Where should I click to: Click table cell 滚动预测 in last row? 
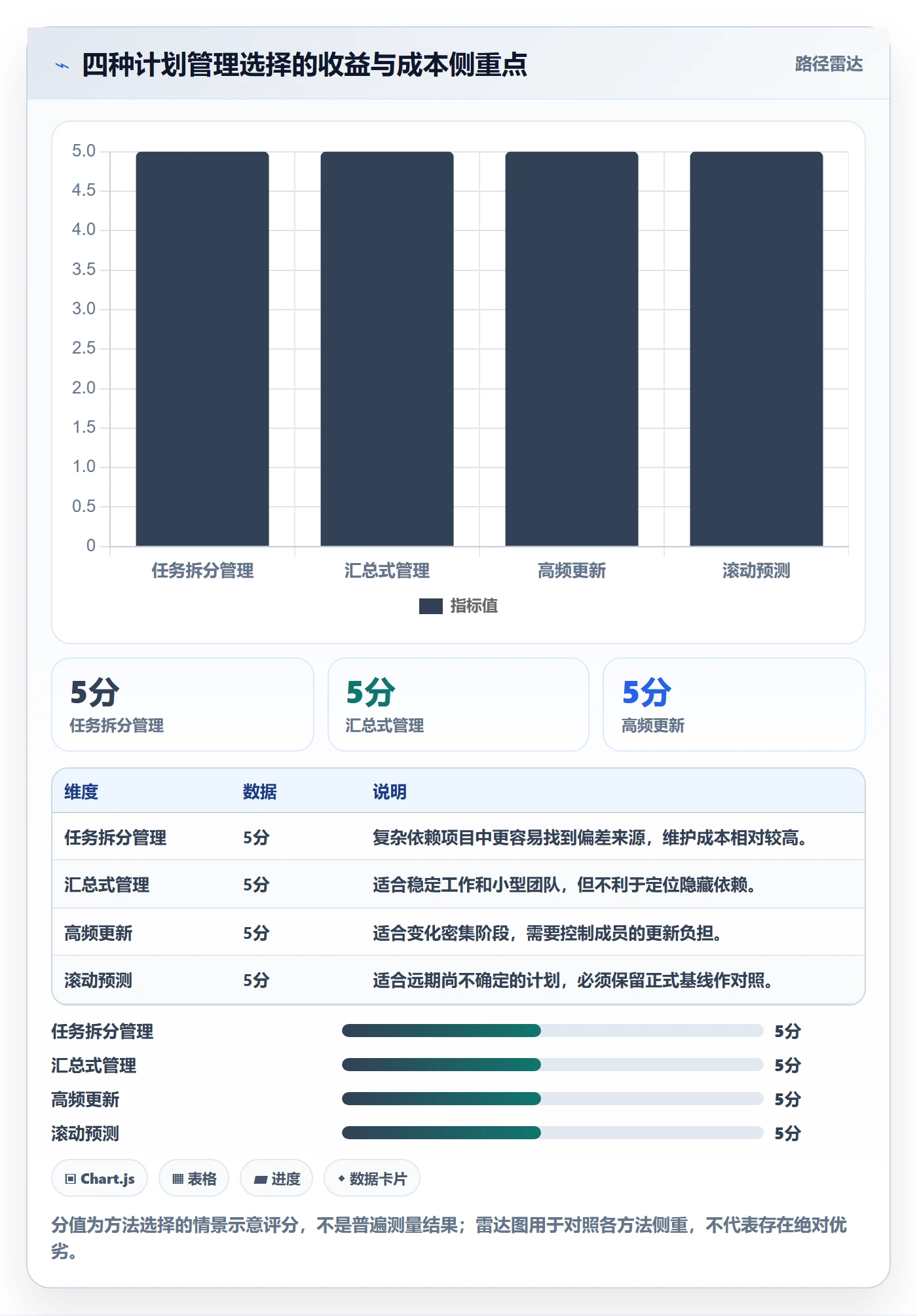pyautogui.click(x=98, y=980)
